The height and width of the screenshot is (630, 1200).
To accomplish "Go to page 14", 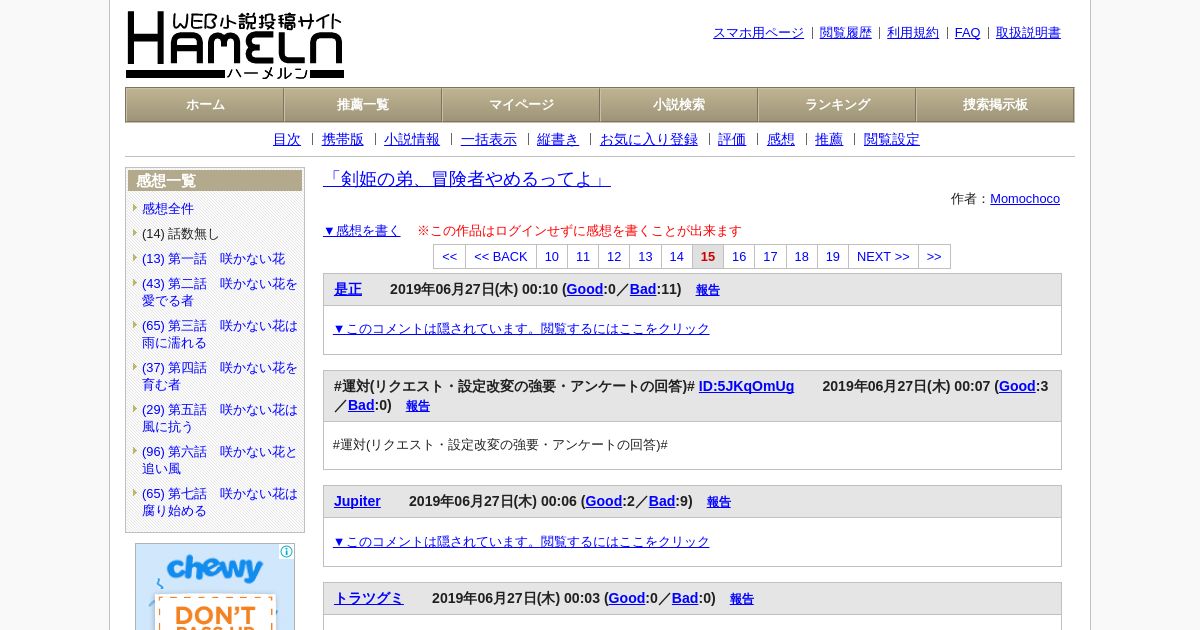I will tap(677, 257).
